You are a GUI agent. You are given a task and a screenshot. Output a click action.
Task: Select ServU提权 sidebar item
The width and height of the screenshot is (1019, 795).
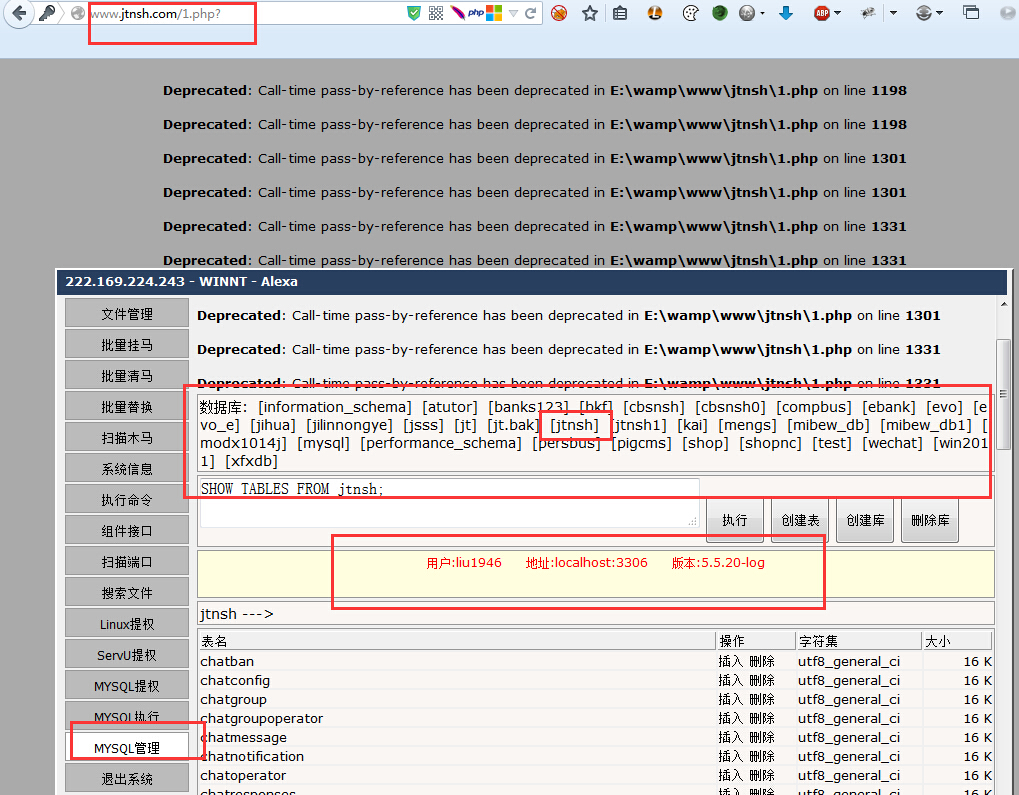pyautogui.click(x=127, y=655)
